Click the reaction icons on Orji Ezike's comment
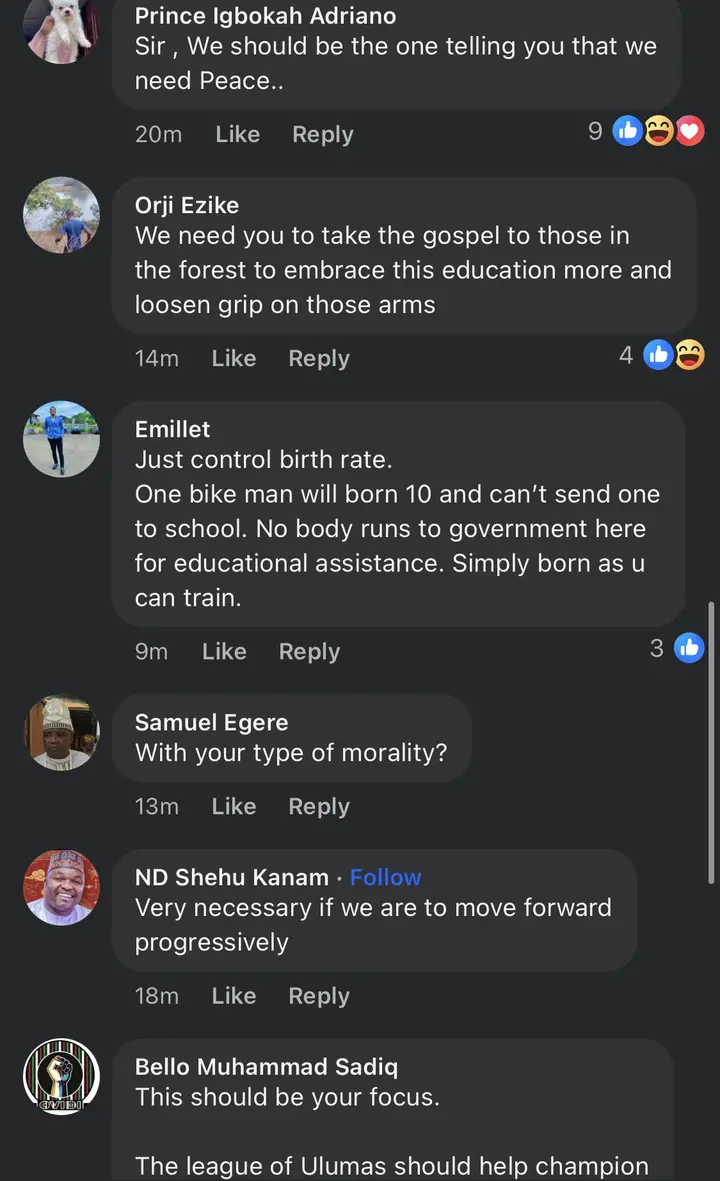Viewport: 720px width, 1181px height. (673, 355)
